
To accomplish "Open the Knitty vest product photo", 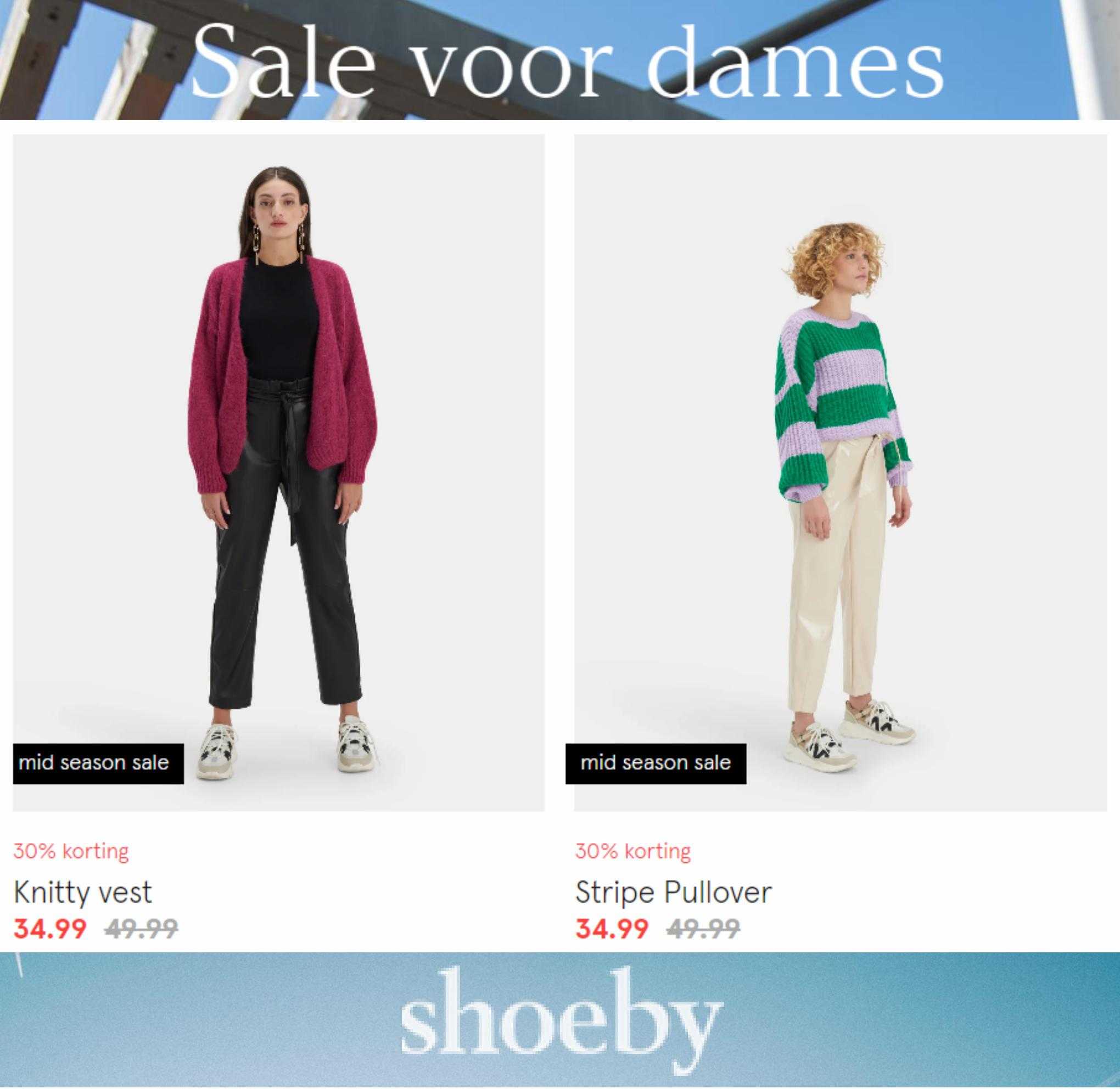I will pyautogui.click(x=278, y=473).
